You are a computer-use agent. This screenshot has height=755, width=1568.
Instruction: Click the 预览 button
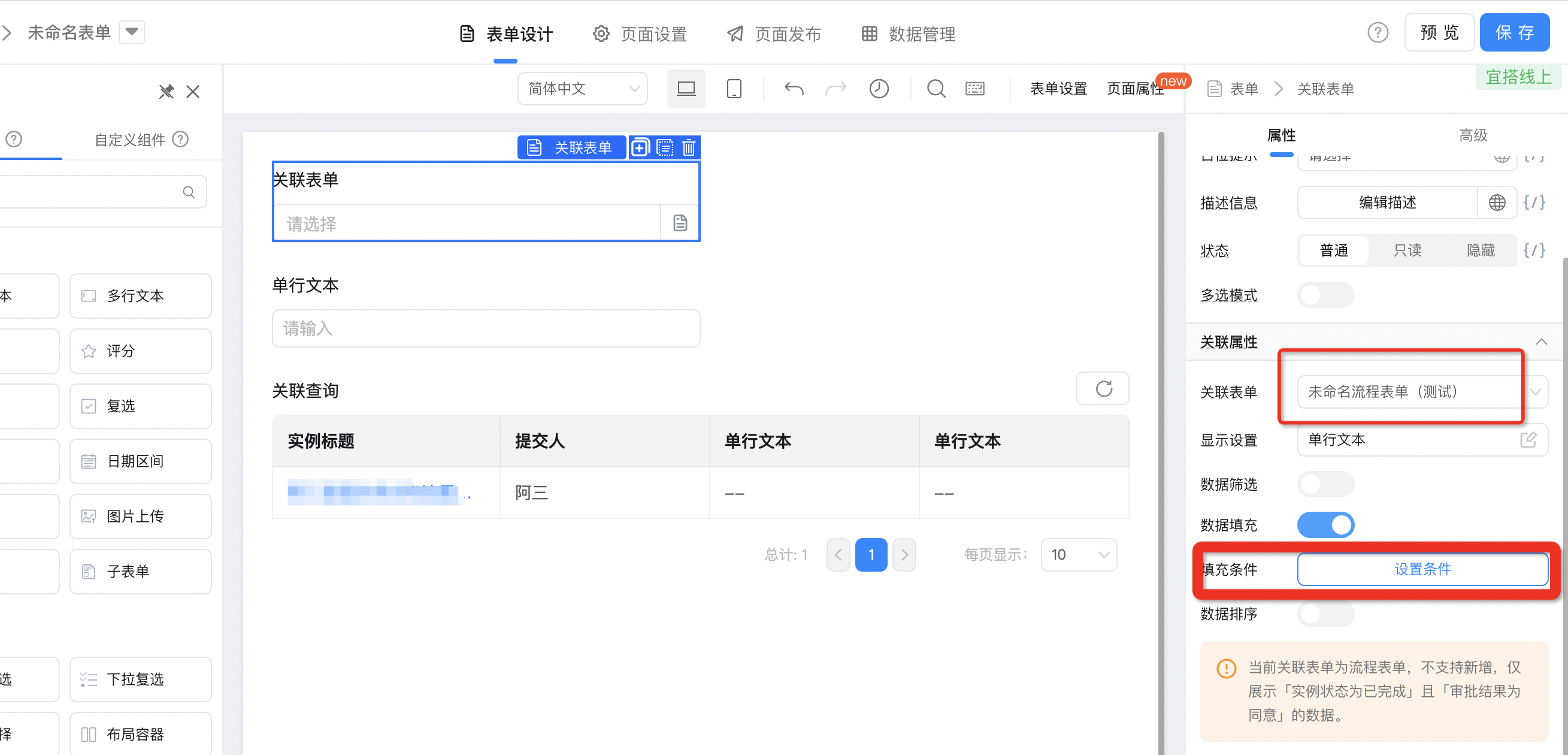tap(1440, 32)
